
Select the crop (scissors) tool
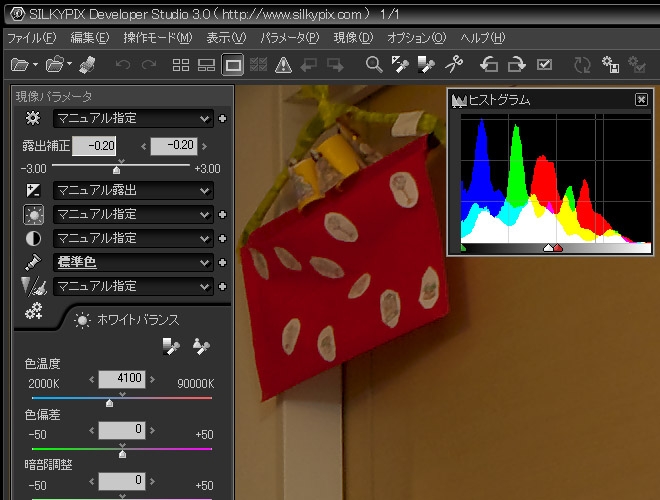click(x=454, y=65)
